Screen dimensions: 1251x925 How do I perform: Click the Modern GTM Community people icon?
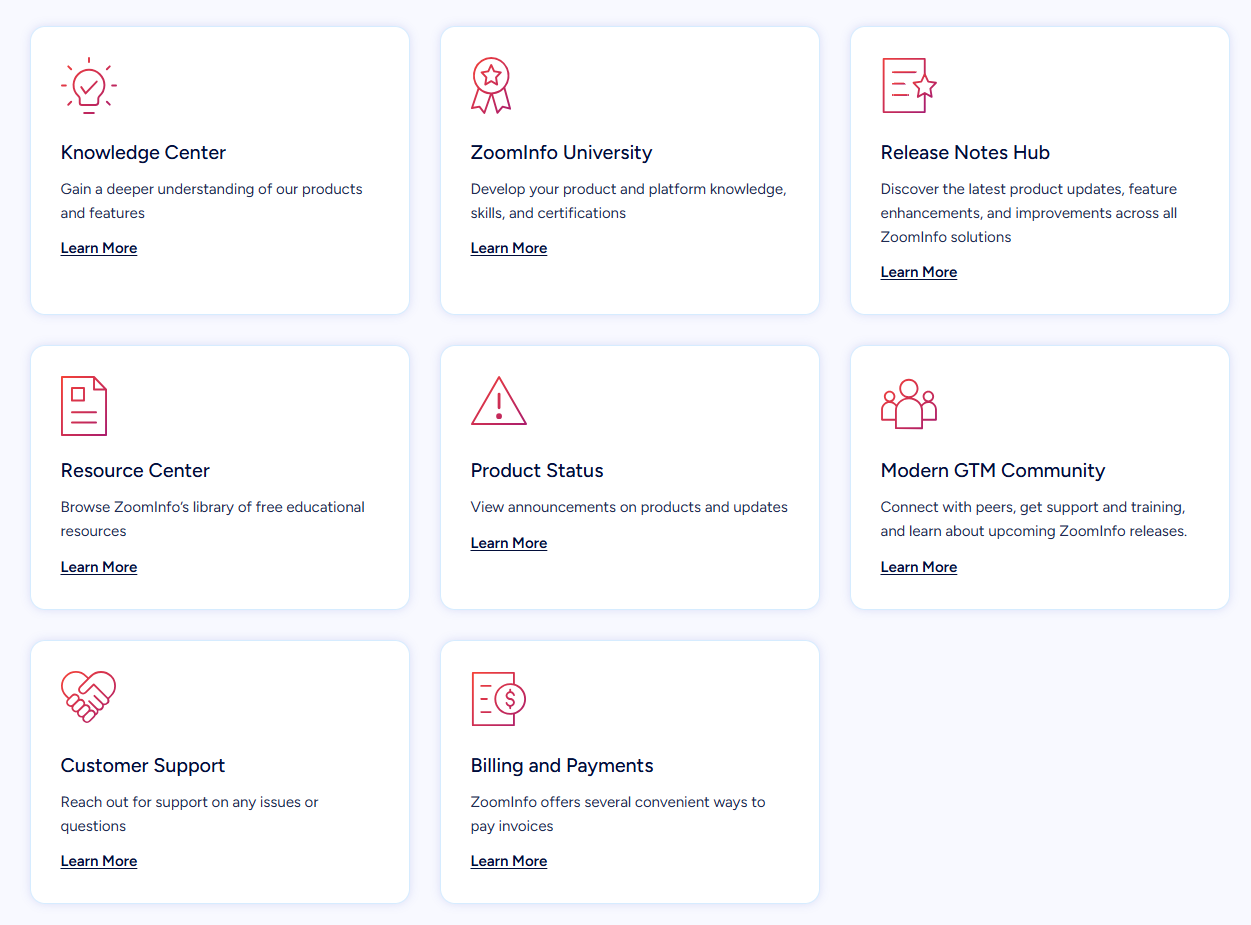click(909, 404)
